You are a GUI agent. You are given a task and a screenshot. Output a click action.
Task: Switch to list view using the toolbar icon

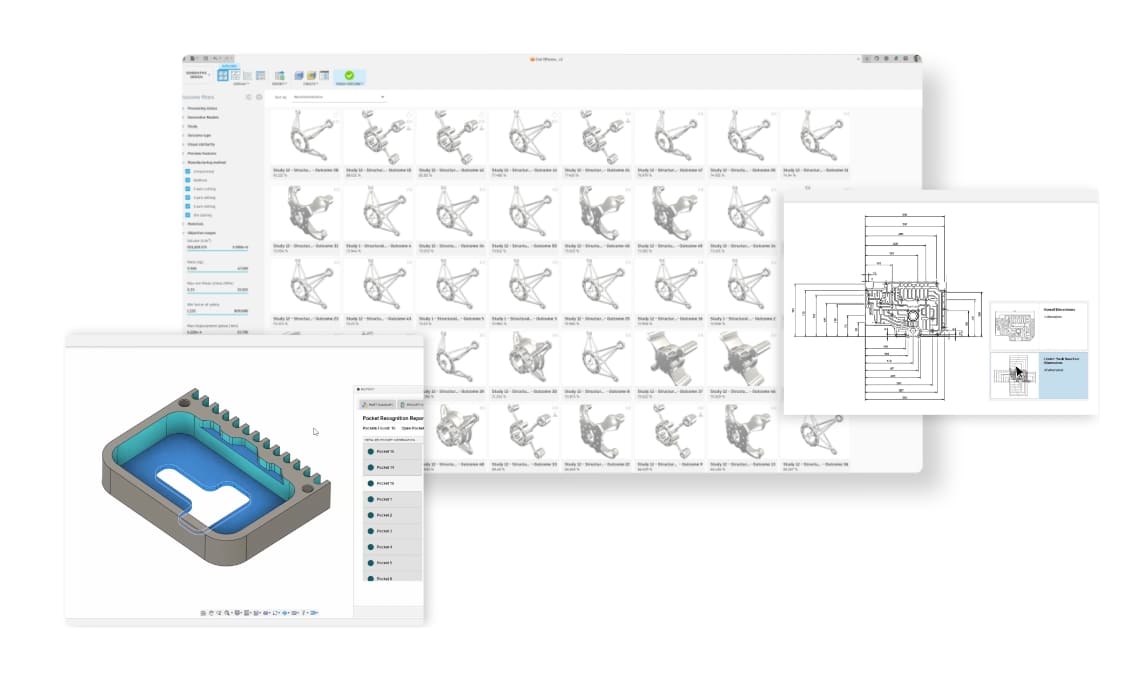[247, 77]
